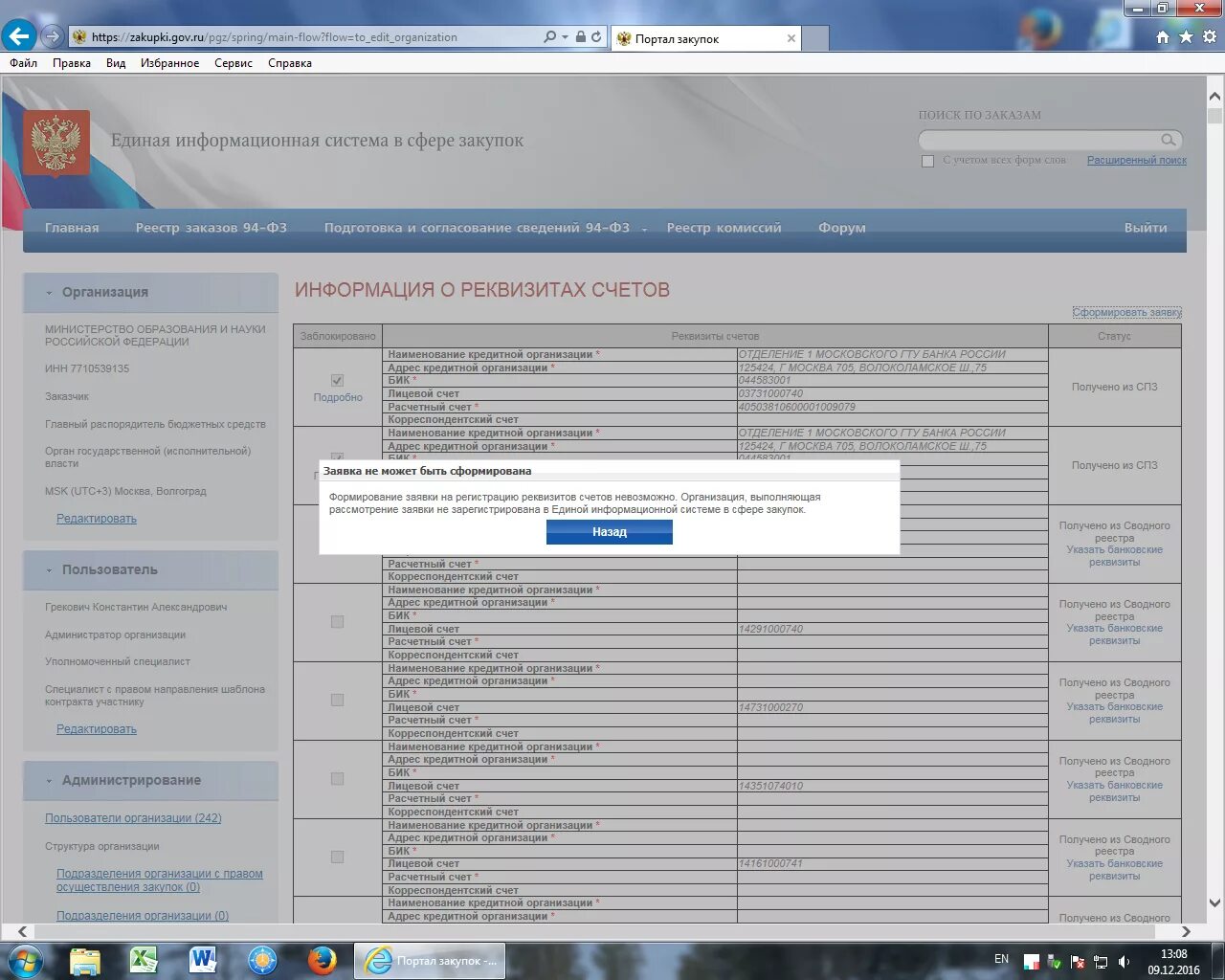This screenshot has height=980, width=1225.
Task: Click Редактировать under the Организация panel
Action: pyautogui.click(x=97, y=519)
